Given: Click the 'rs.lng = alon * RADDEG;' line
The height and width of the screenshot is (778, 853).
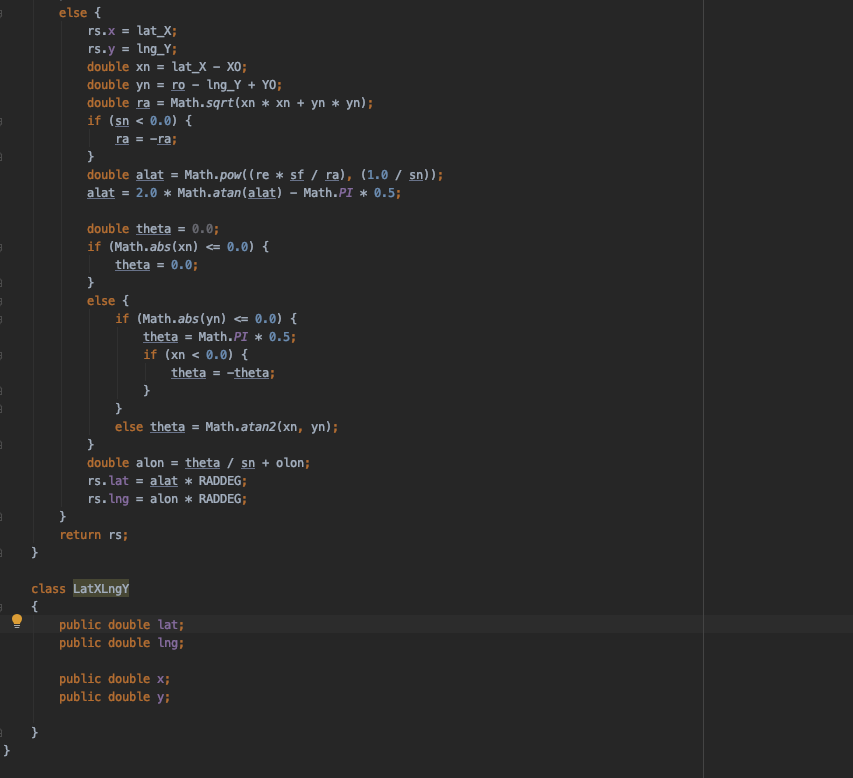Looking at the screenshot, I should [167, 498].
